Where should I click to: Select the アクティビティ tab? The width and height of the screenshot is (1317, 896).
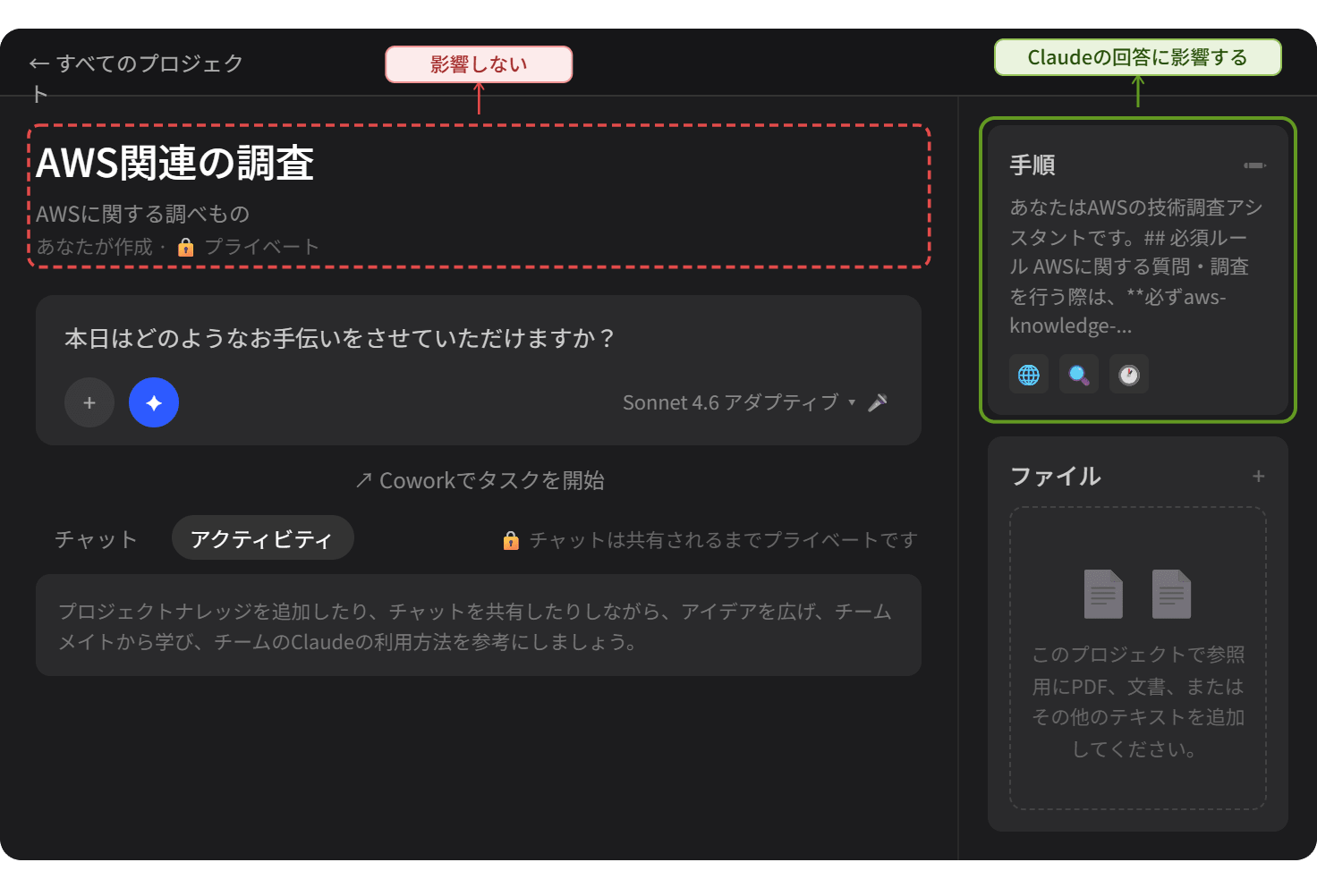262,538
